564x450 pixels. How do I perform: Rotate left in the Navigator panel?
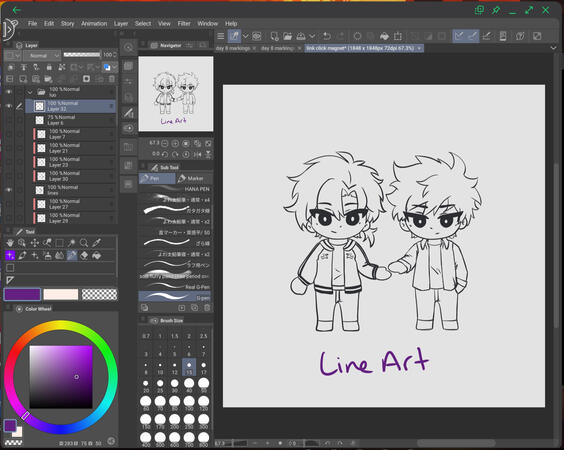tap(164, 154)
